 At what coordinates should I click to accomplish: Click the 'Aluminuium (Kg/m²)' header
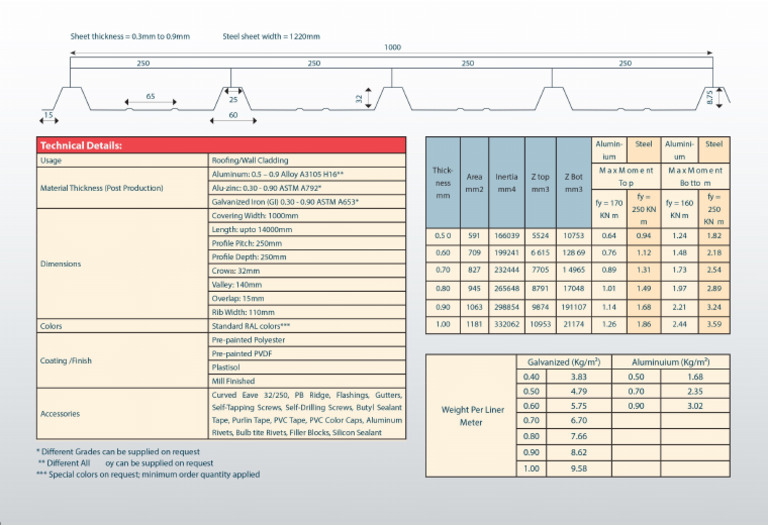(671, 362)
